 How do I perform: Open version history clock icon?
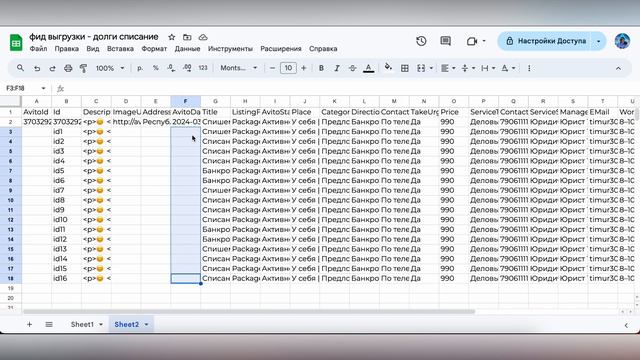[421, 41]
